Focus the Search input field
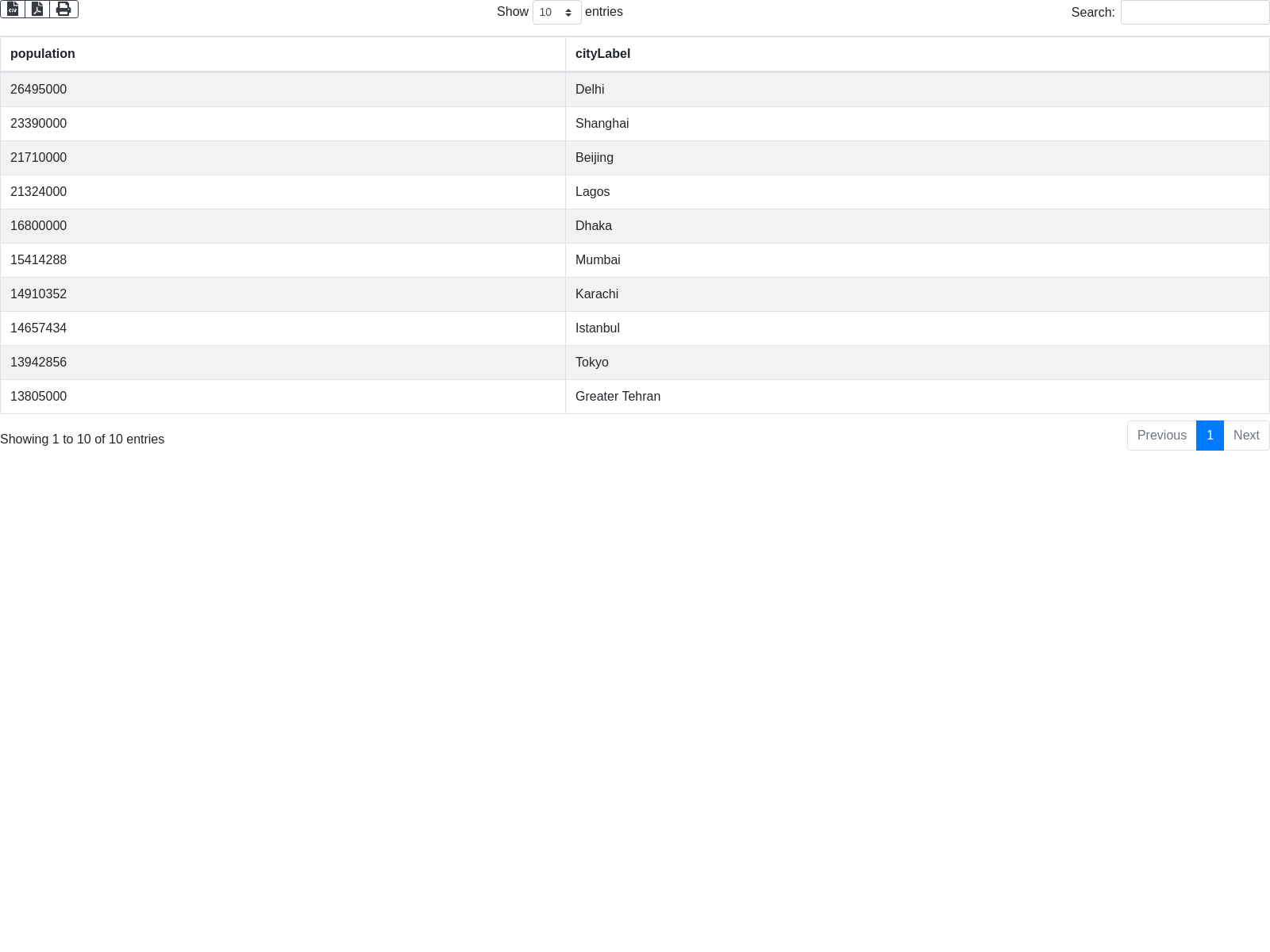 1194,13
